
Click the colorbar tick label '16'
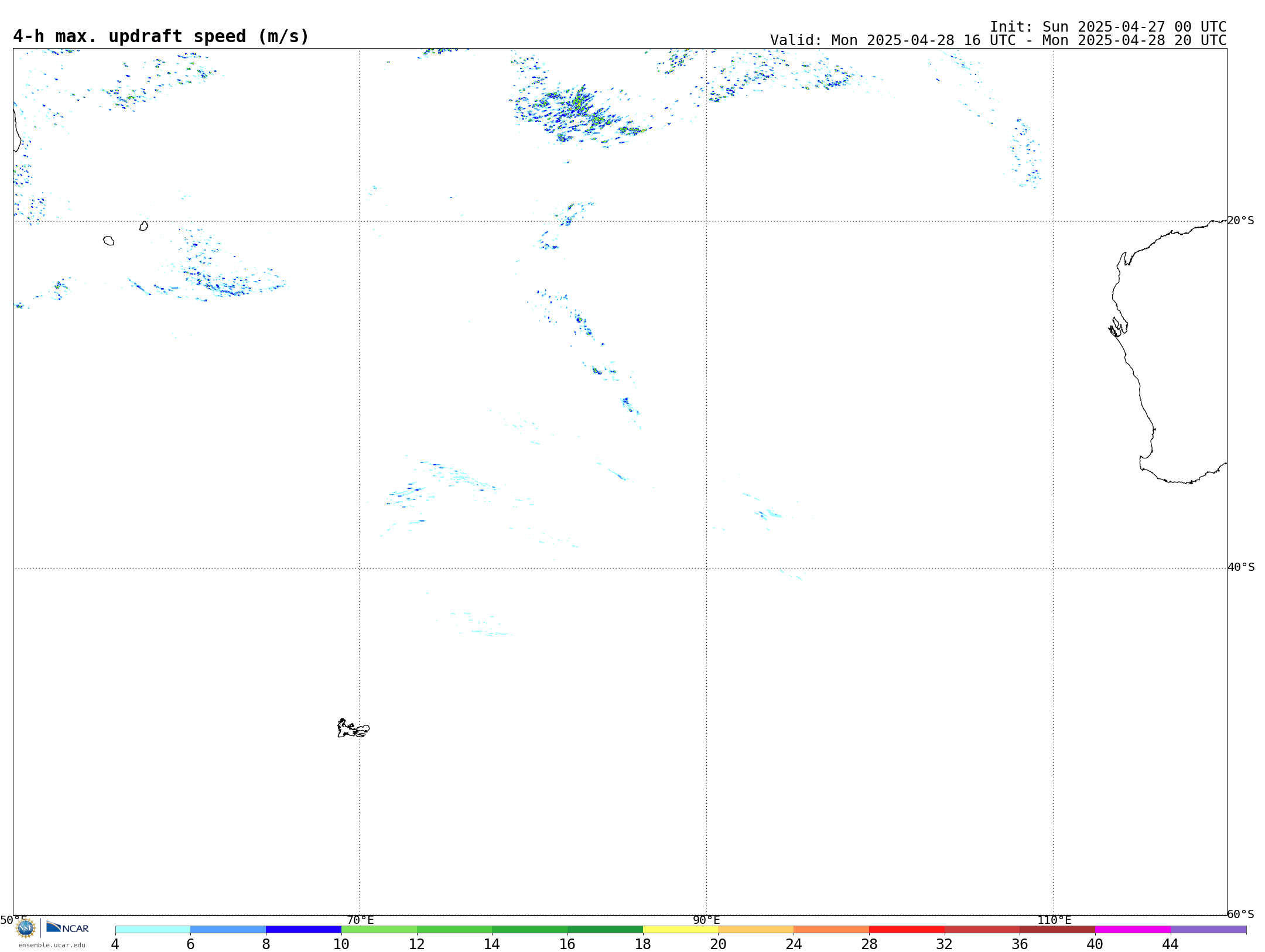coord(567,944)
